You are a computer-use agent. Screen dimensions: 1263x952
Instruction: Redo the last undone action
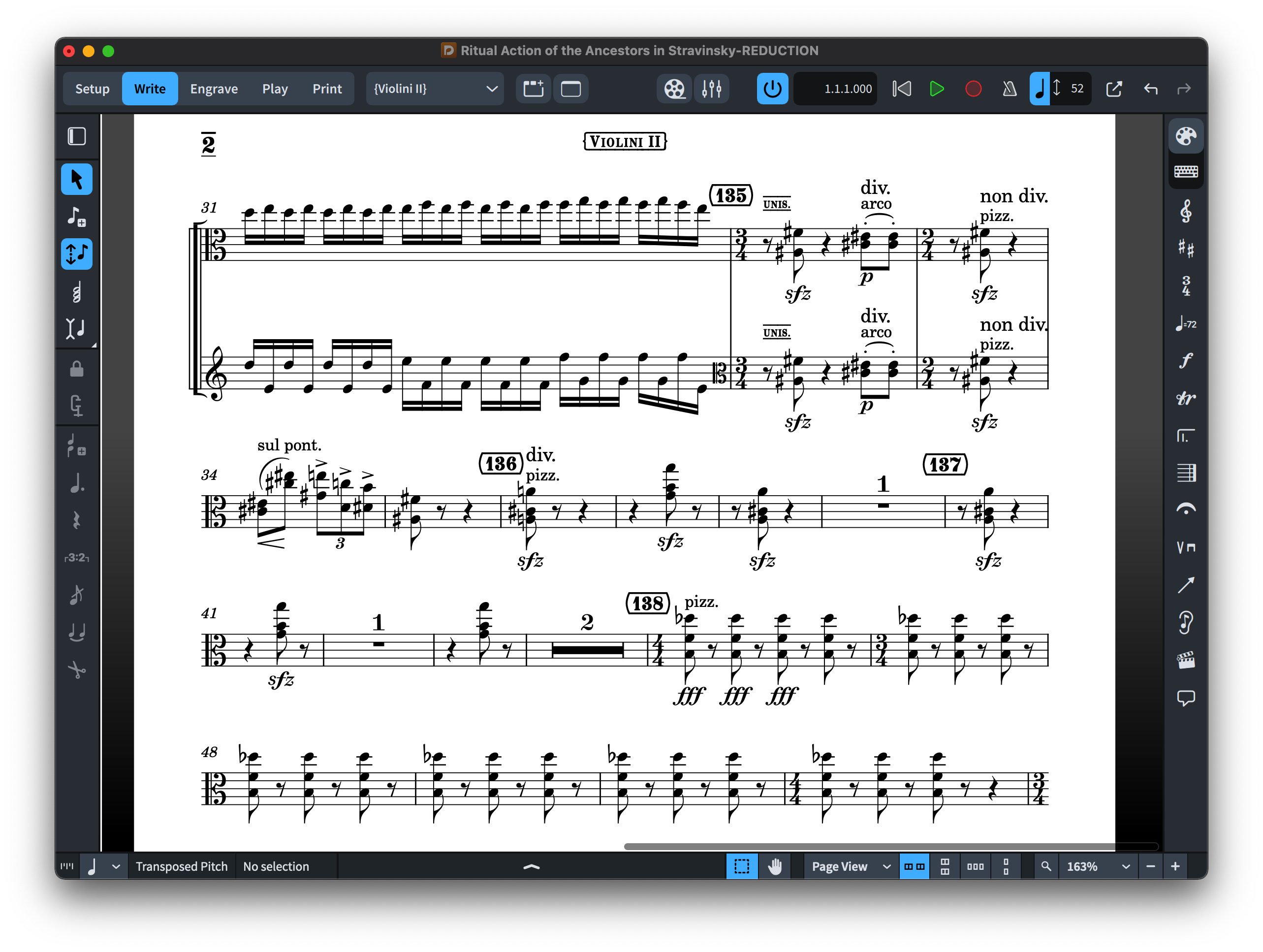(x=1184, y=89)
